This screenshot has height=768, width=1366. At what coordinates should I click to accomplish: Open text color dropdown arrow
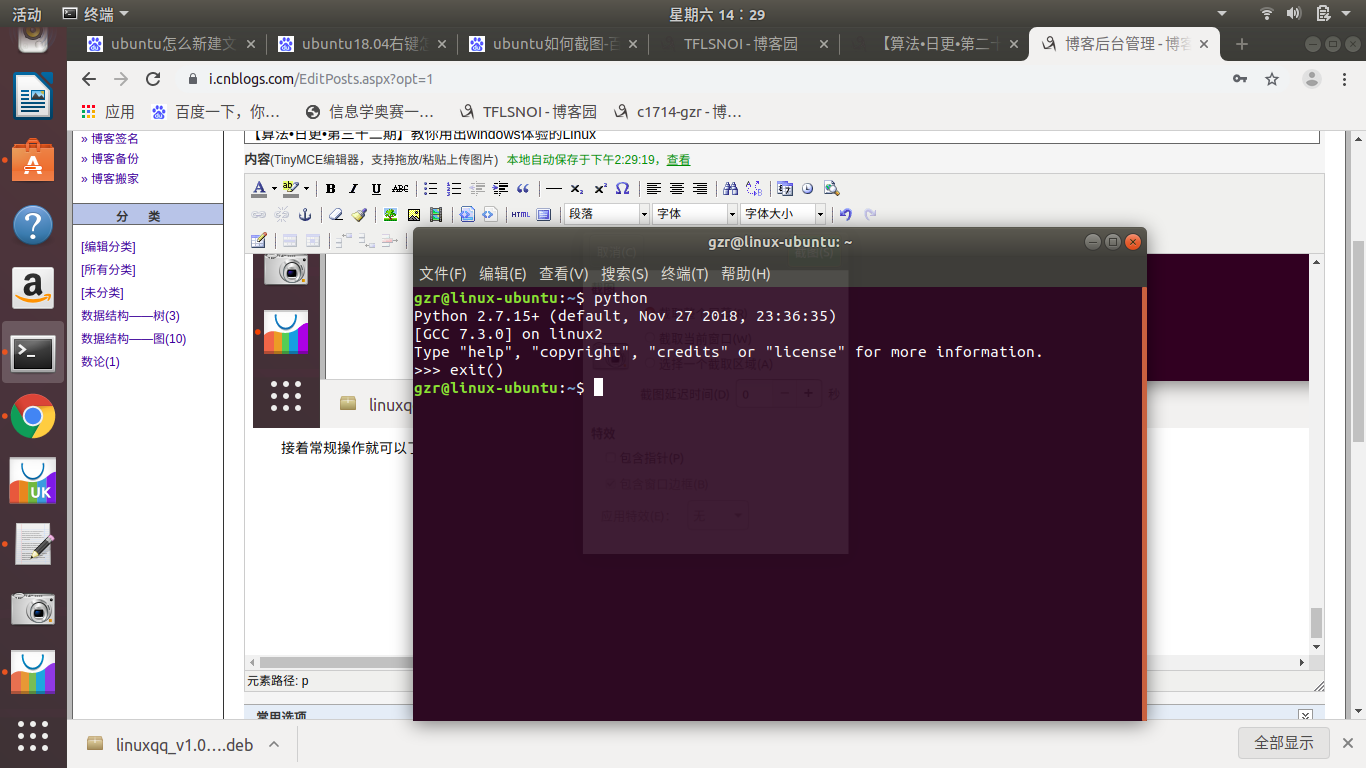pos(274,189)
